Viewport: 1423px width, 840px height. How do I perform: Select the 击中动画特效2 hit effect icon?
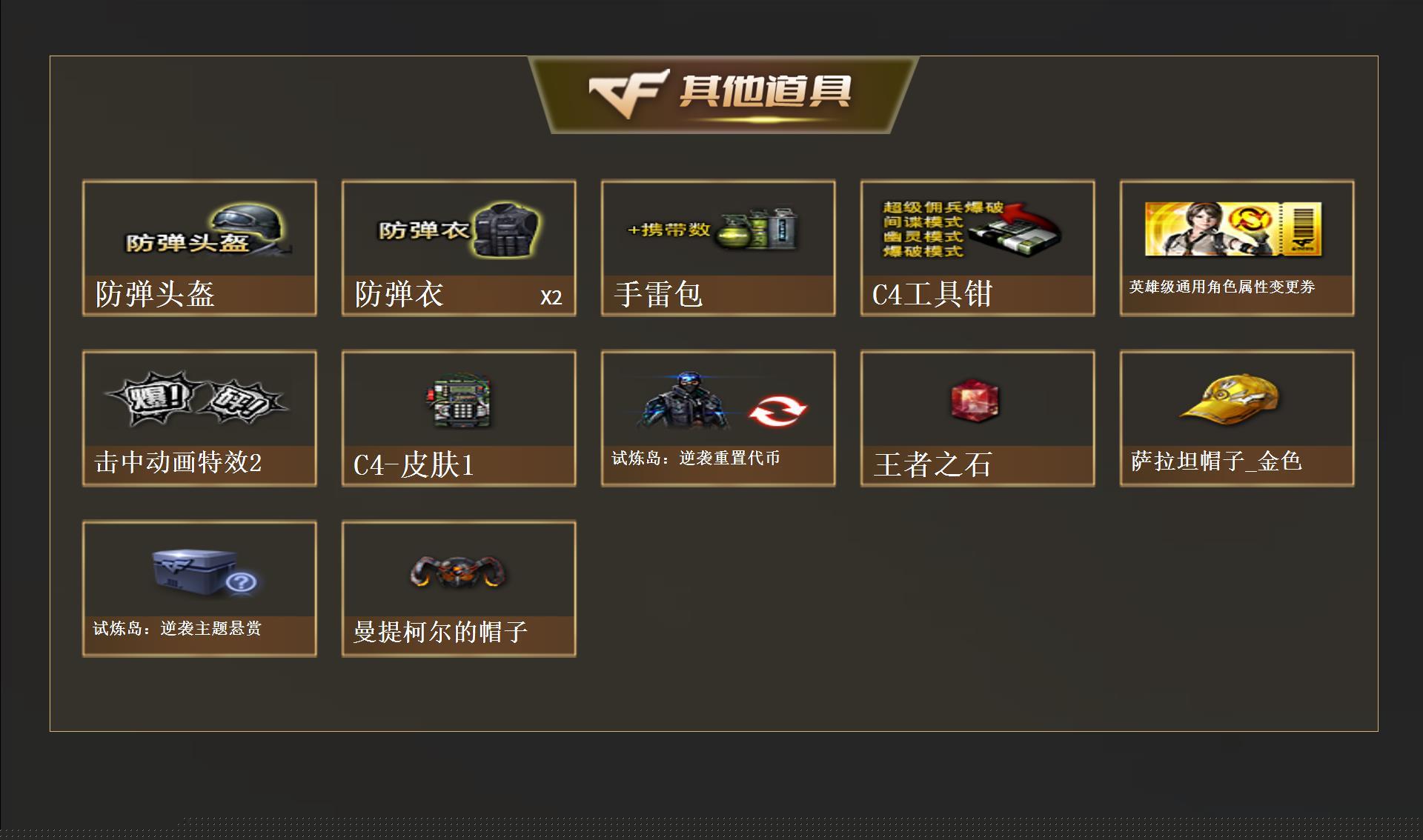197,399
